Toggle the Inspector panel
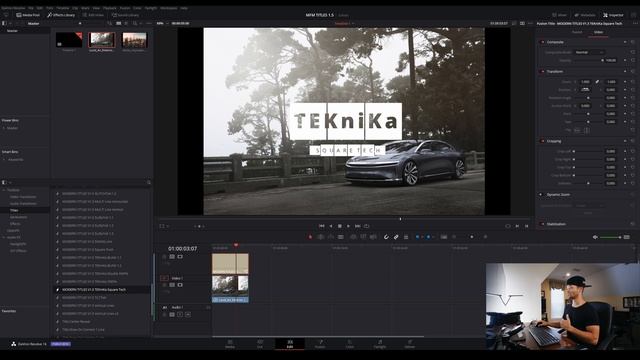 tap(613, 15)
